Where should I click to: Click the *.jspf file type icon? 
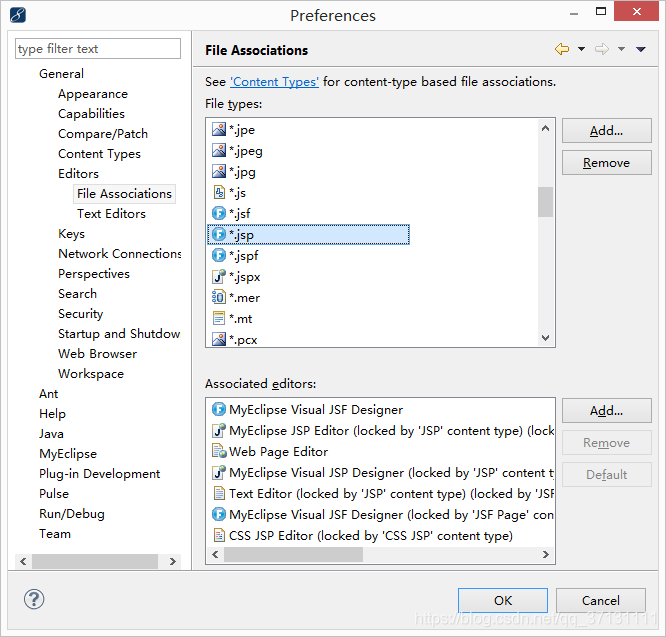pyautogui.click(x=219, y=255)
